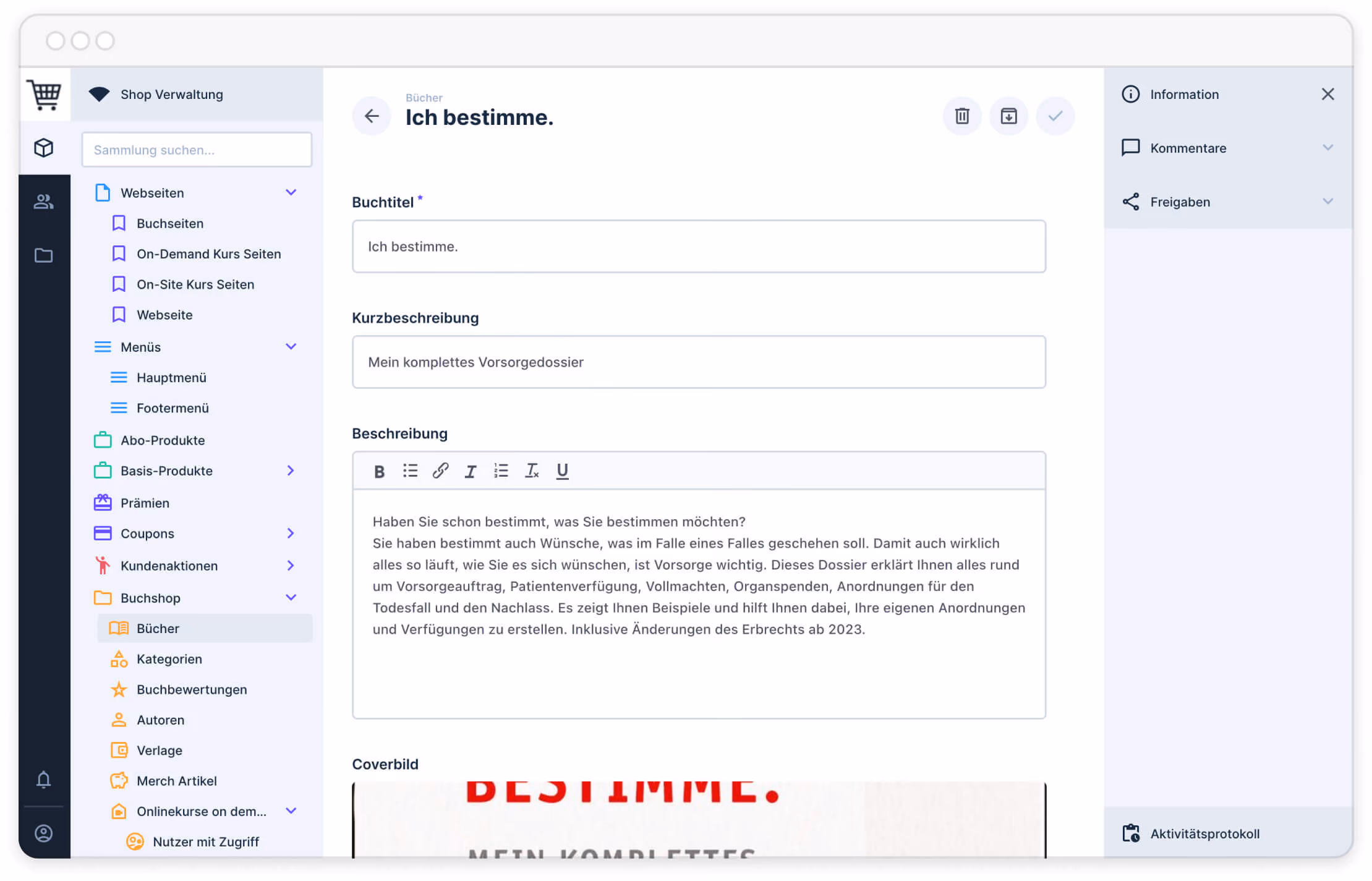Collapse the Webseiten section chevron
The image size is (1372, 881).
pyautogui.click(x=291, y=192)
